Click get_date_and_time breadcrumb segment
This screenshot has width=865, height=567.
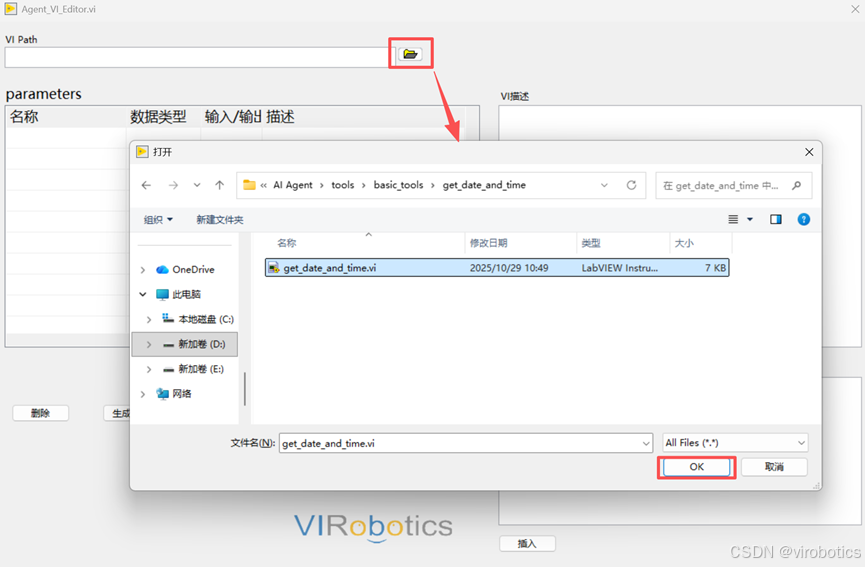click(484, 185)
